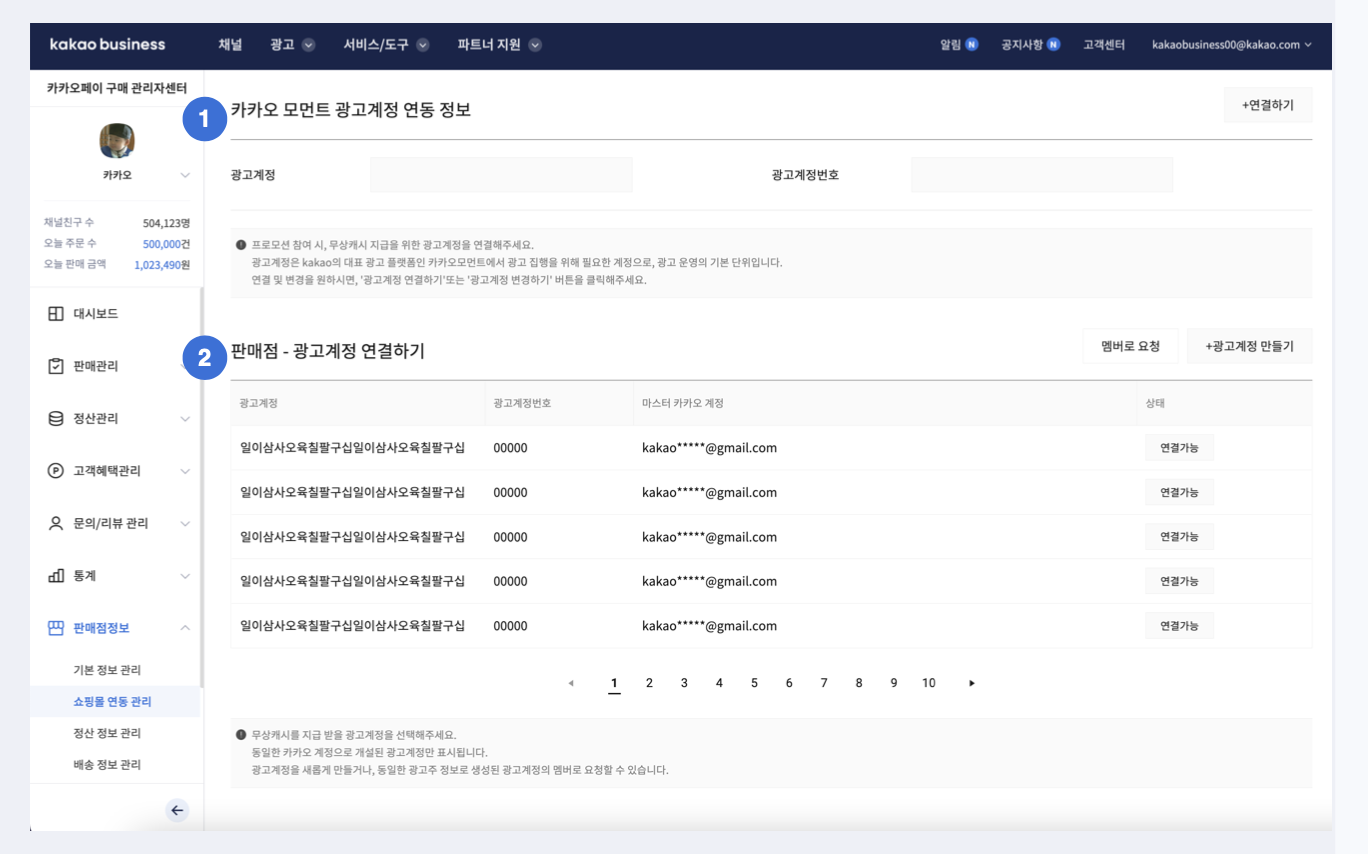The height and width of the screenshot is (854, 1368).
Task: Expand the 카카오 profile chevron
Action: click(x=185, y=175)
